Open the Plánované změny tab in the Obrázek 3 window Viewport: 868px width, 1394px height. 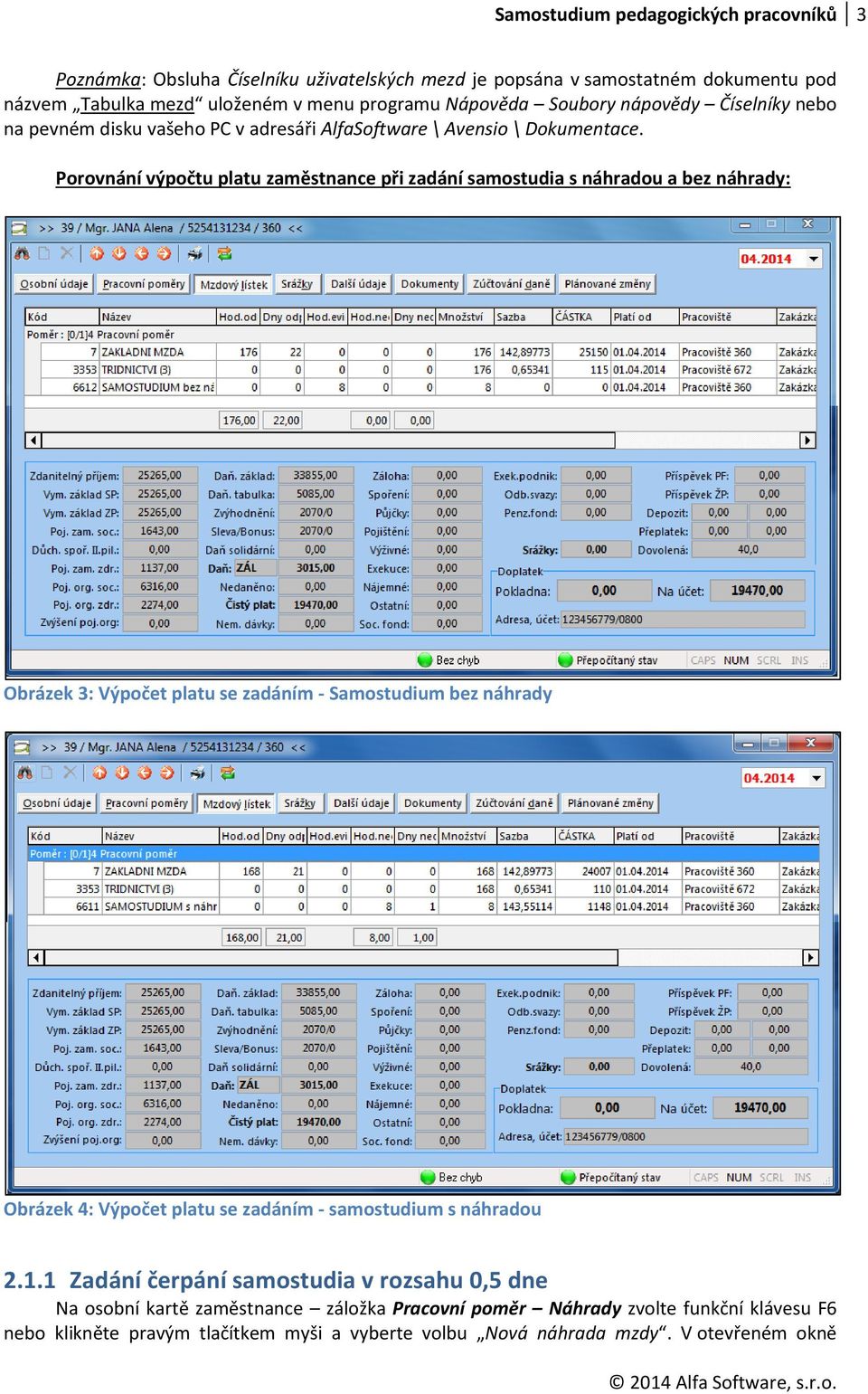coord(608,284)
